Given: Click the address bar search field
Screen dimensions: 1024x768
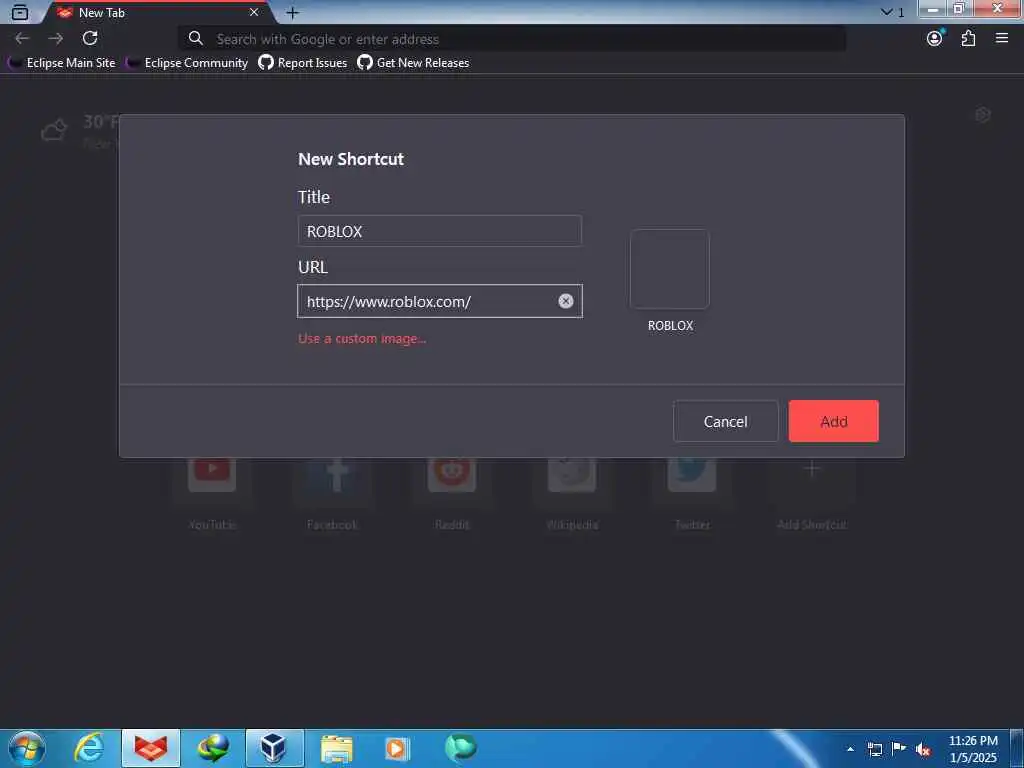Looking at the screenshot, I should point(512,39).
